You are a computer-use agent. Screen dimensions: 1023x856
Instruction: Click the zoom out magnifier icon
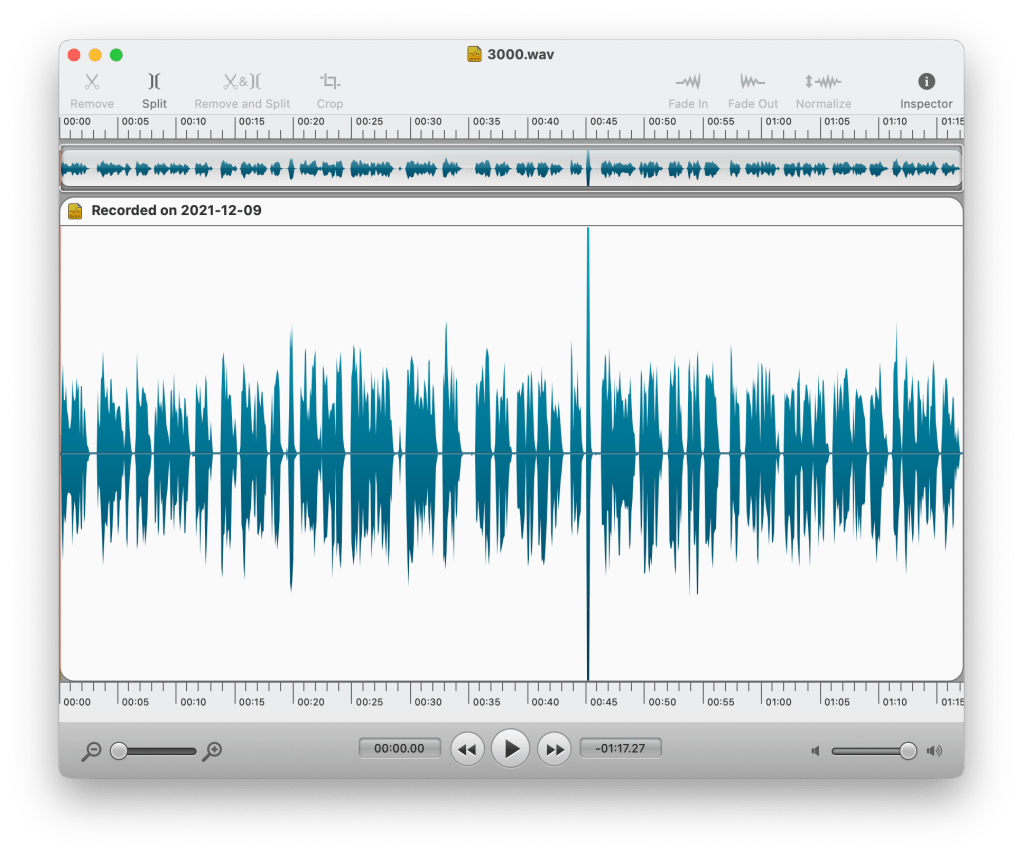coord(92,751)
